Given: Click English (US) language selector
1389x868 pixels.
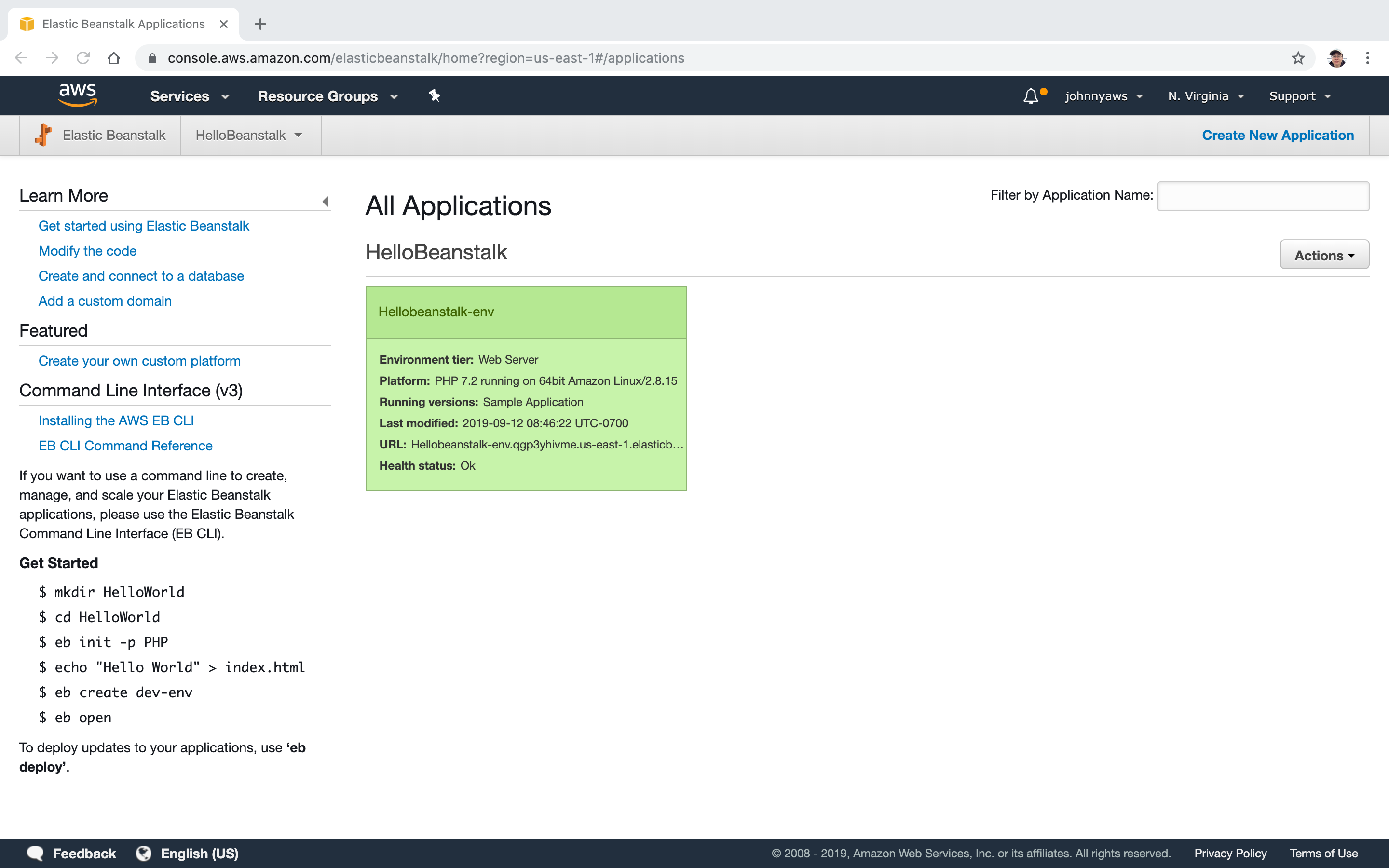Looking at the screenshot, I should (199, 853).
